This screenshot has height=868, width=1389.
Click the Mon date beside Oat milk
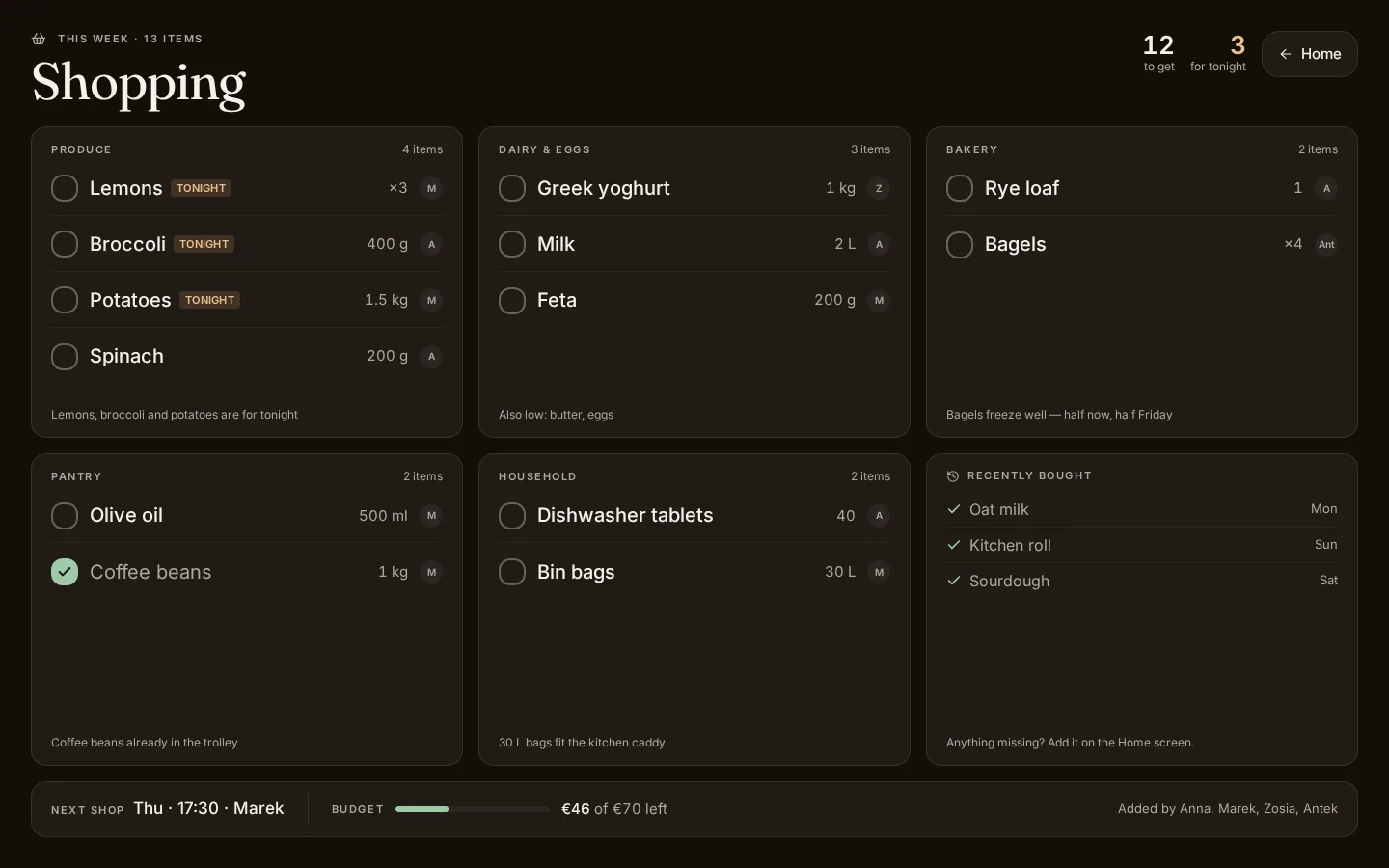pos(1323,509)
